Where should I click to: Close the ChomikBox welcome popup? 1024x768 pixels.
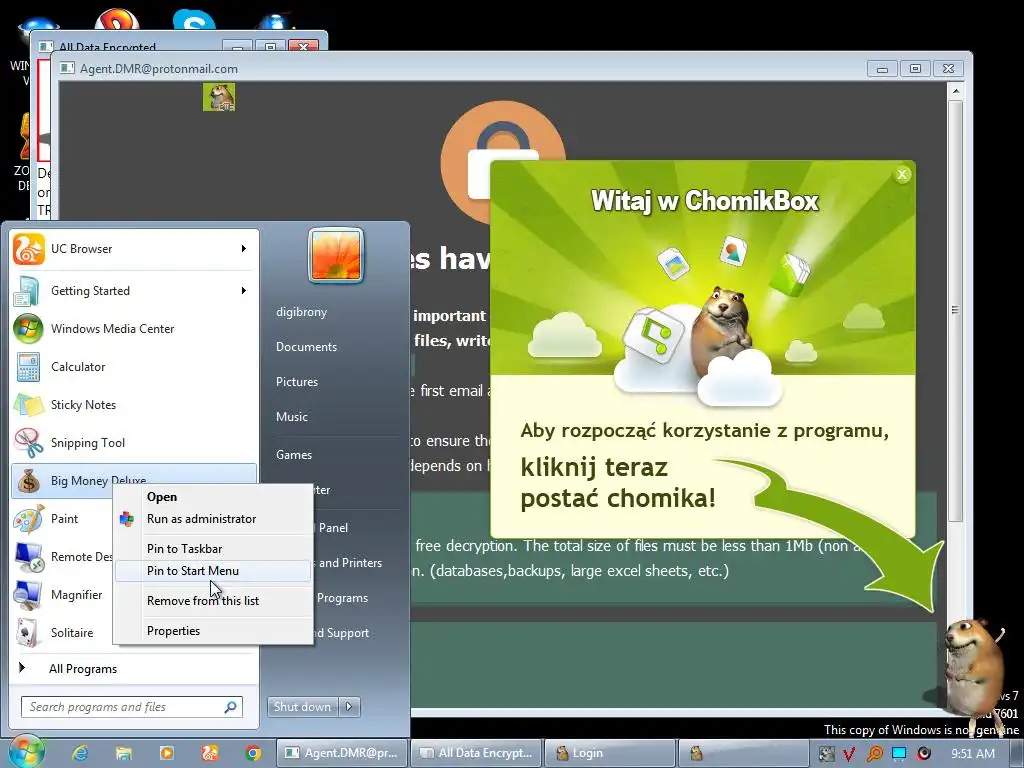903,174
